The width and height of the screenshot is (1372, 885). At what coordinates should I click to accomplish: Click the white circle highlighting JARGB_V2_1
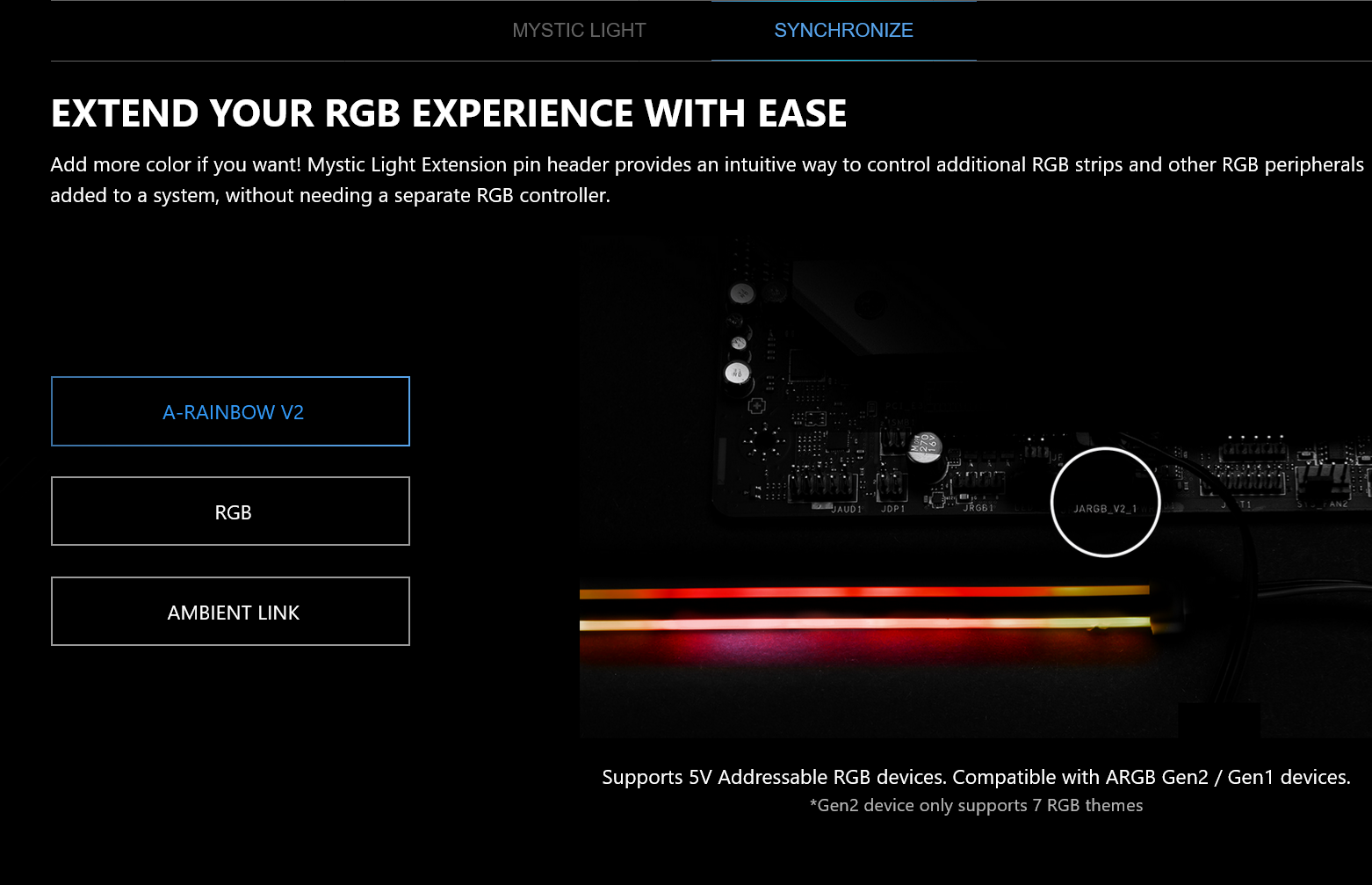pyautogui.click(x=1105, y=502)
